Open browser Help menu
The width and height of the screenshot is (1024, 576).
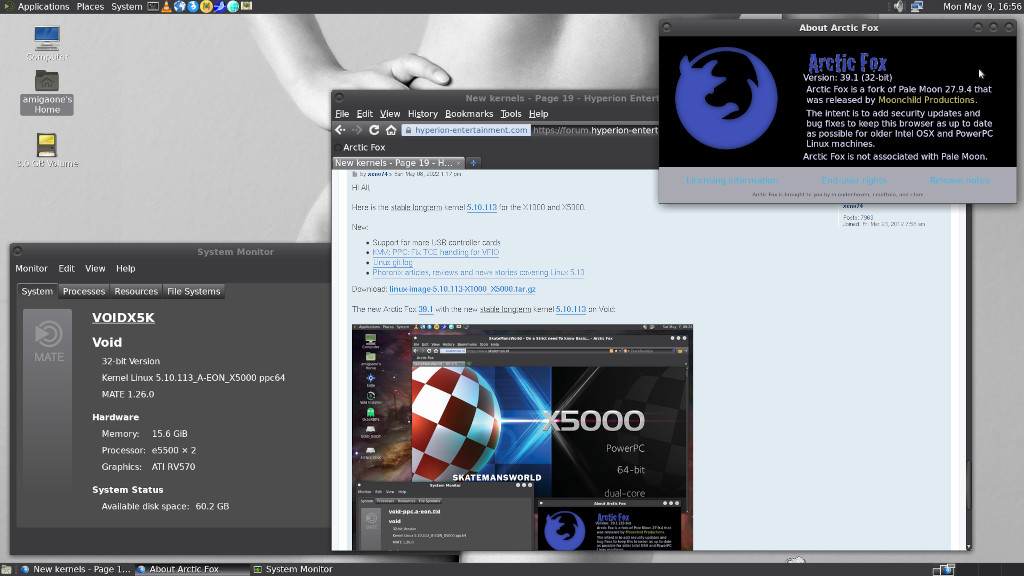click(538, 114)
